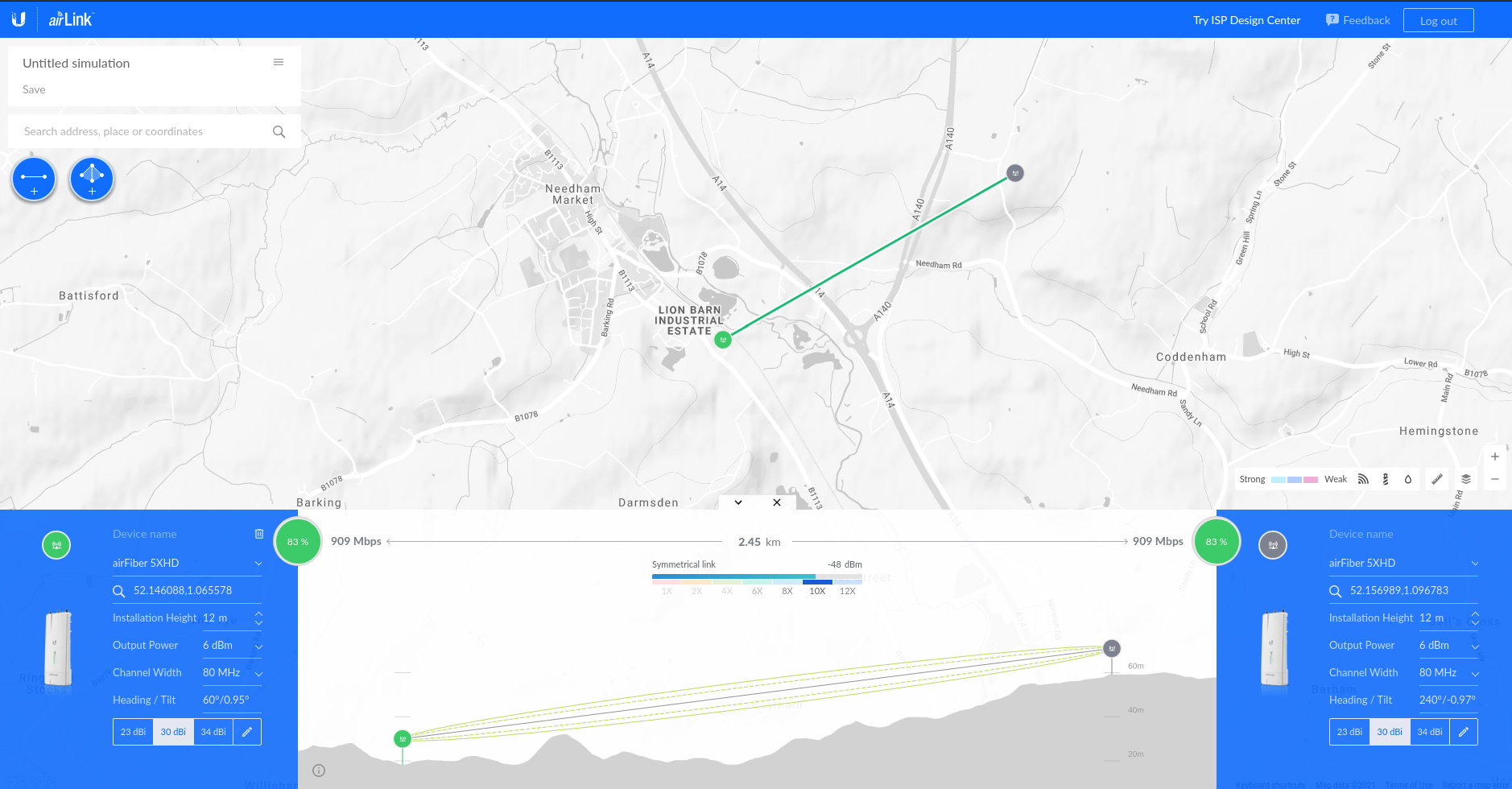Screen dimensions: 1512x789
Task: Select 34 dBi on the right device
Action: pyautogui.click(x=1430, y=732)
